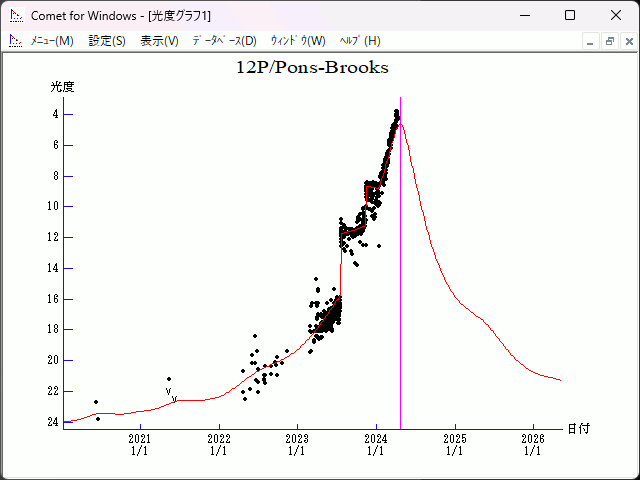Screen dimensions: 640x480
Task: Click the Comet app icon in title bar
Action: click(17, 16)
